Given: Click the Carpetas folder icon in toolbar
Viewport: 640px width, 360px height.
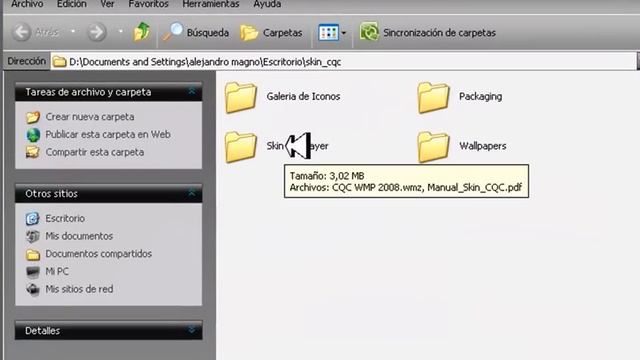Looking at the screenshot, I should (249, 33).
